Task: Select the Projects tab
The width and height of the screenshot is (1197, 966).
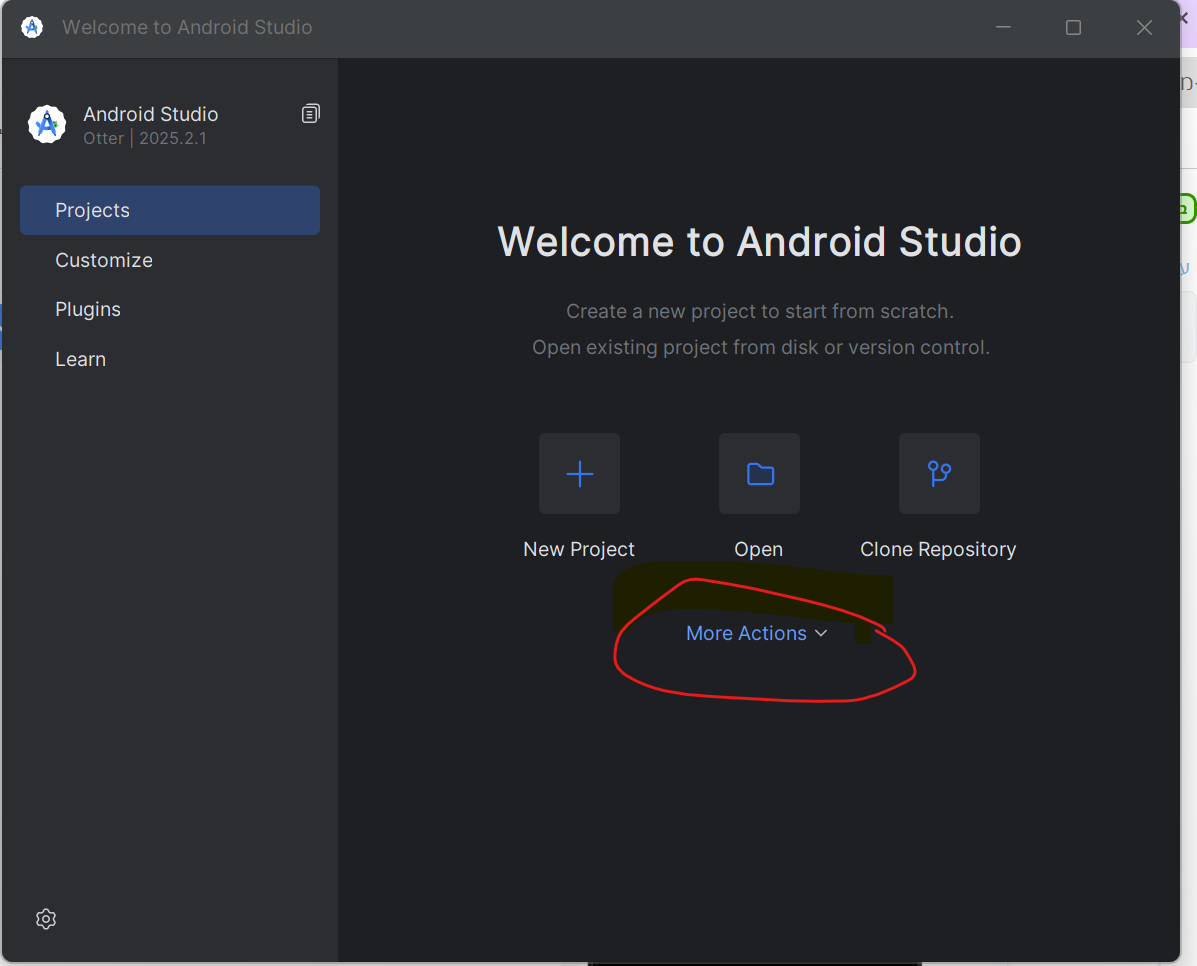Action: [170, 210]
